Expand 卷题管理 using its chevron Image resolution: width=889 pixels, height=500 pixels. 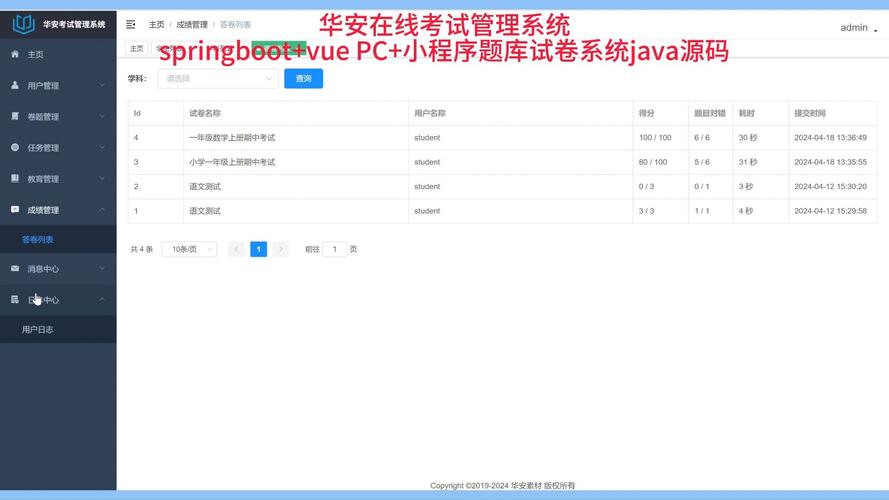tap(102, 116)
